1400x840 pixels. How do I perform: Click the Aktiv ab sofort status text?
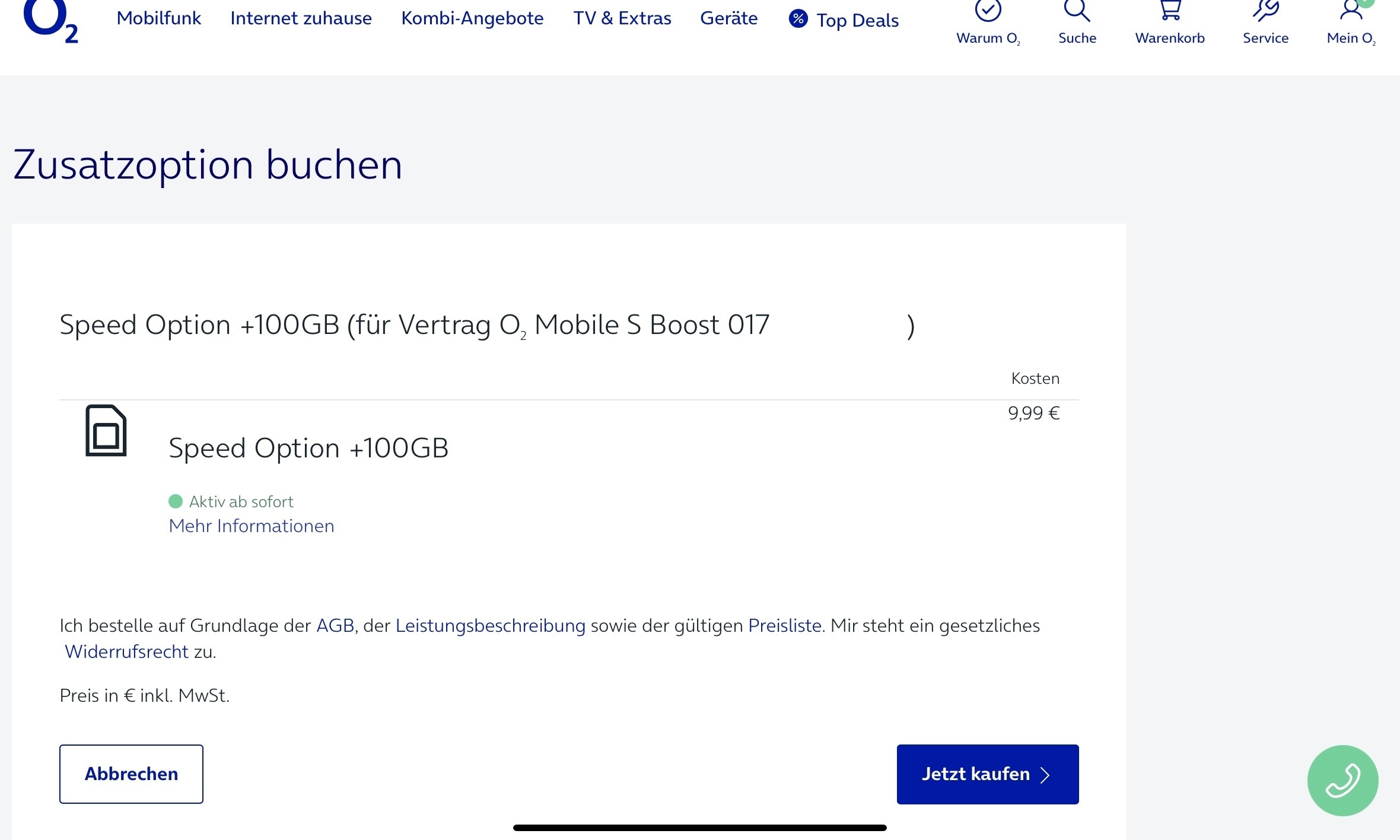241,502
